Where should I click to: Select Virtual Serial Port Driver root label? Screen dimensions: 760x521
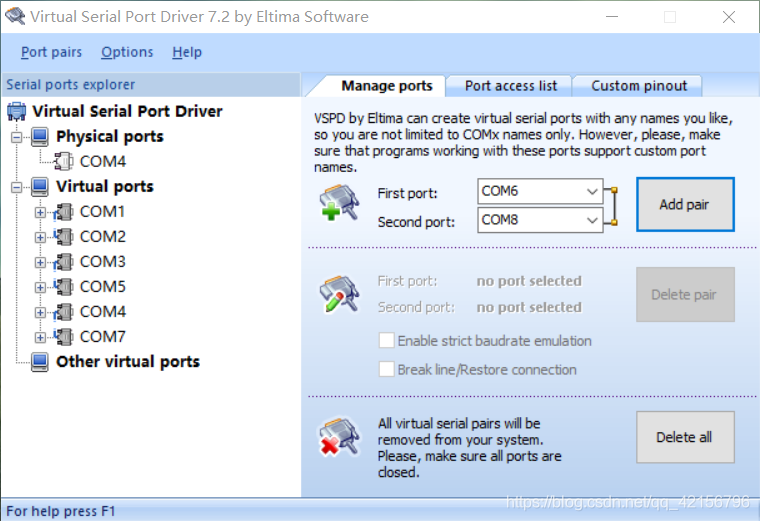(127, 111)
